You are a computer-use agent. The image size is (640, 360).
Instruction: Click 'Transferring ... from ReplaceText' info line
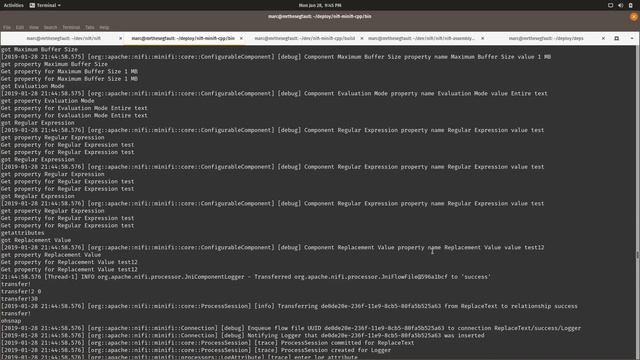point(289,306)
